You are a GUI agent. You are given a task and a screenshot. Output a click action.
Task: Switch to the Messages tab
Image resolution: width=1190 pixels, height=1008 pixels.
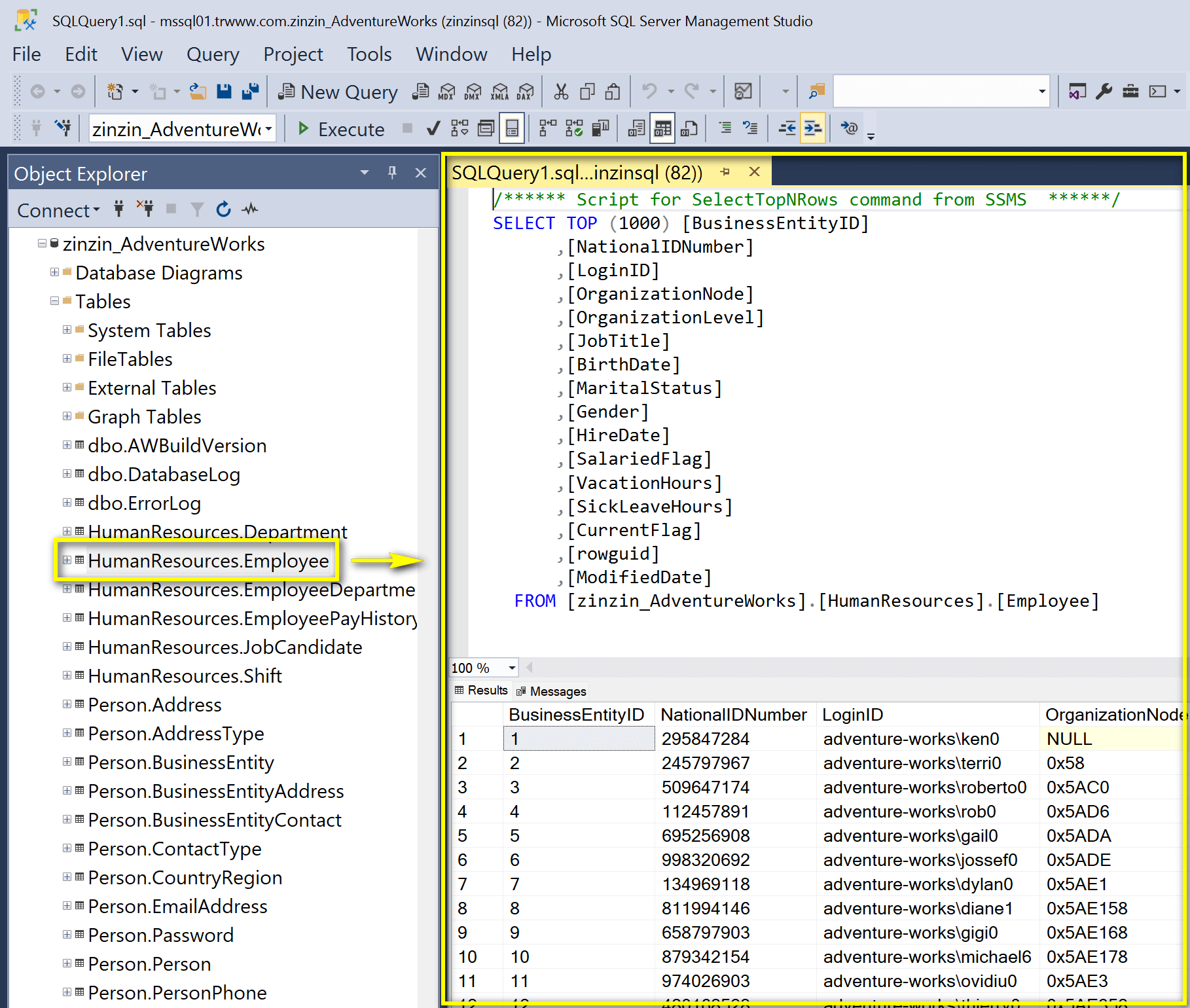(x=551, y=691)
